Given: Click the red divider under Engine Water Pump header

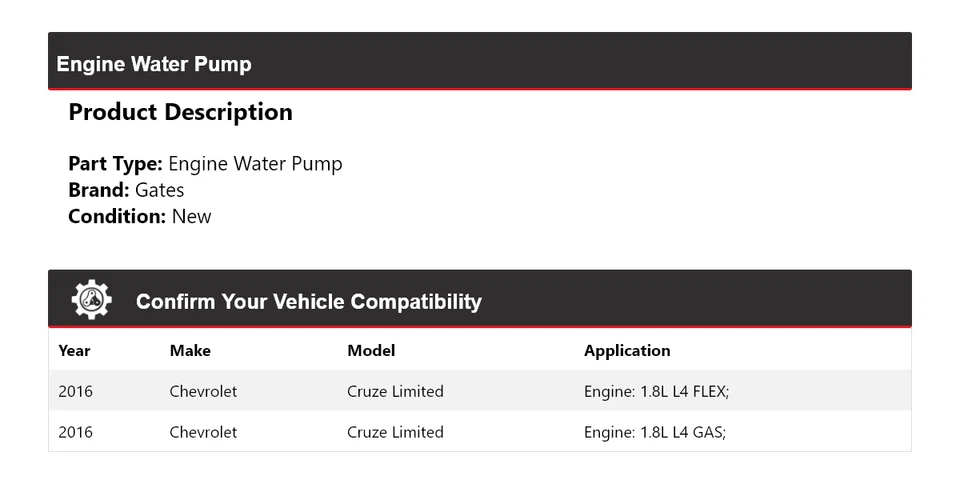Looking at the screenshot, I should coord(480,89).
